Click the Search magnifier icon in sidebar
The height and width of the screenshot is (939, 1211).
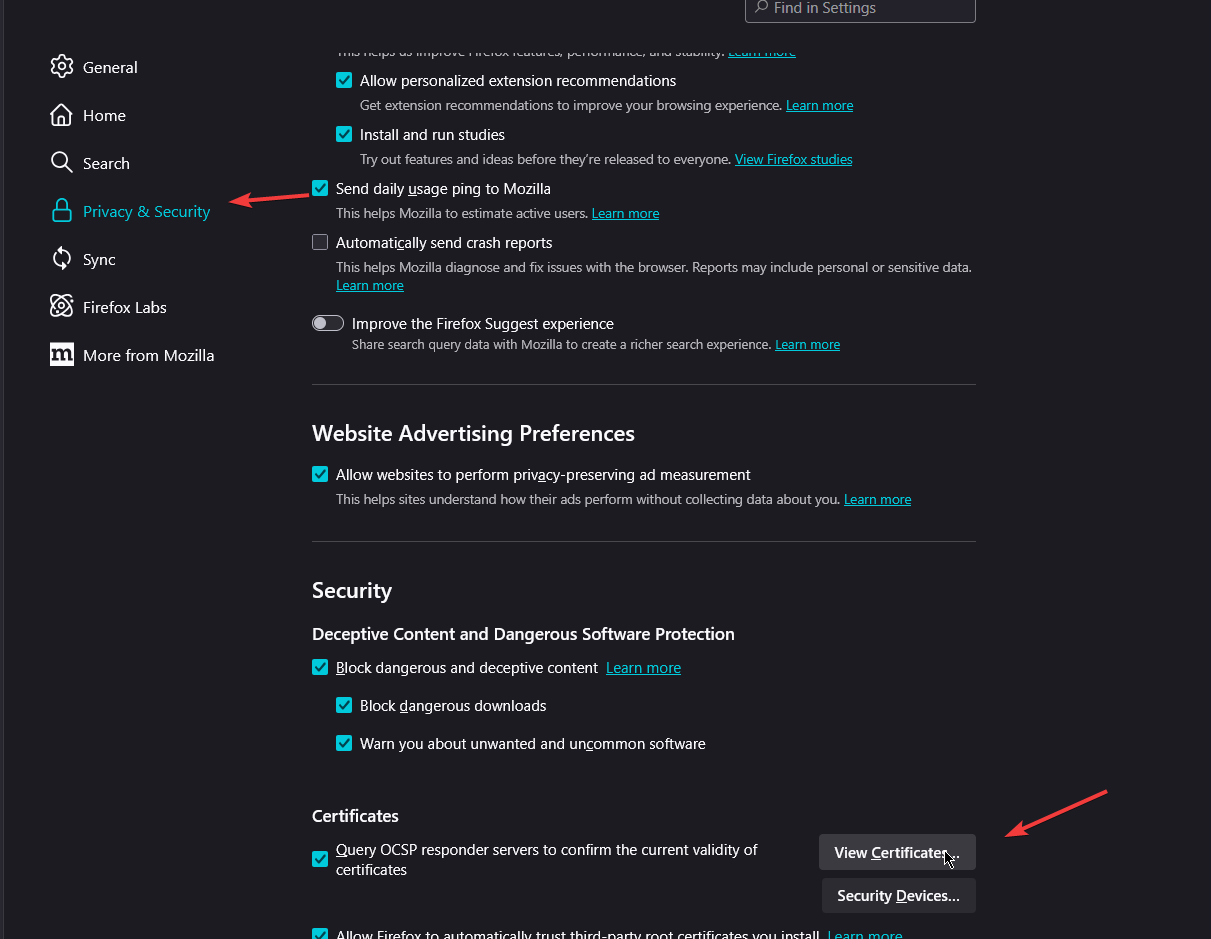click(x=62, y=163)
